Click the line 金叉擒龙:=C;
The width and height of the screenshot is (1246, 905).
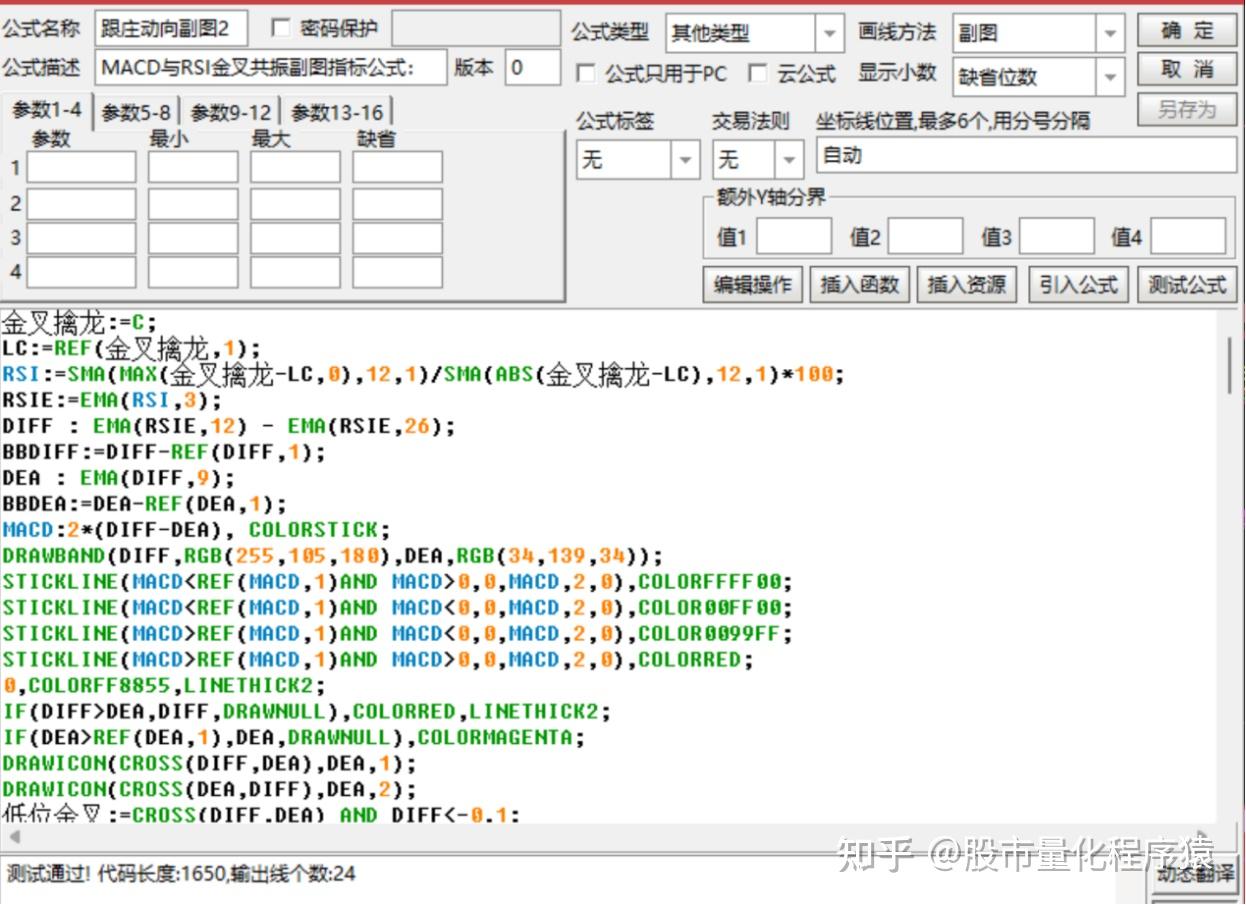[79, 322]
